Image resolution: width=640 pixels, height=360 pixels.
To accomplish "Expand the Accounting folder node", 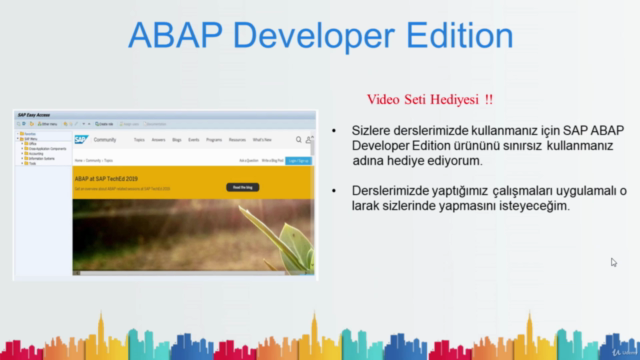I will pos(22,153).
